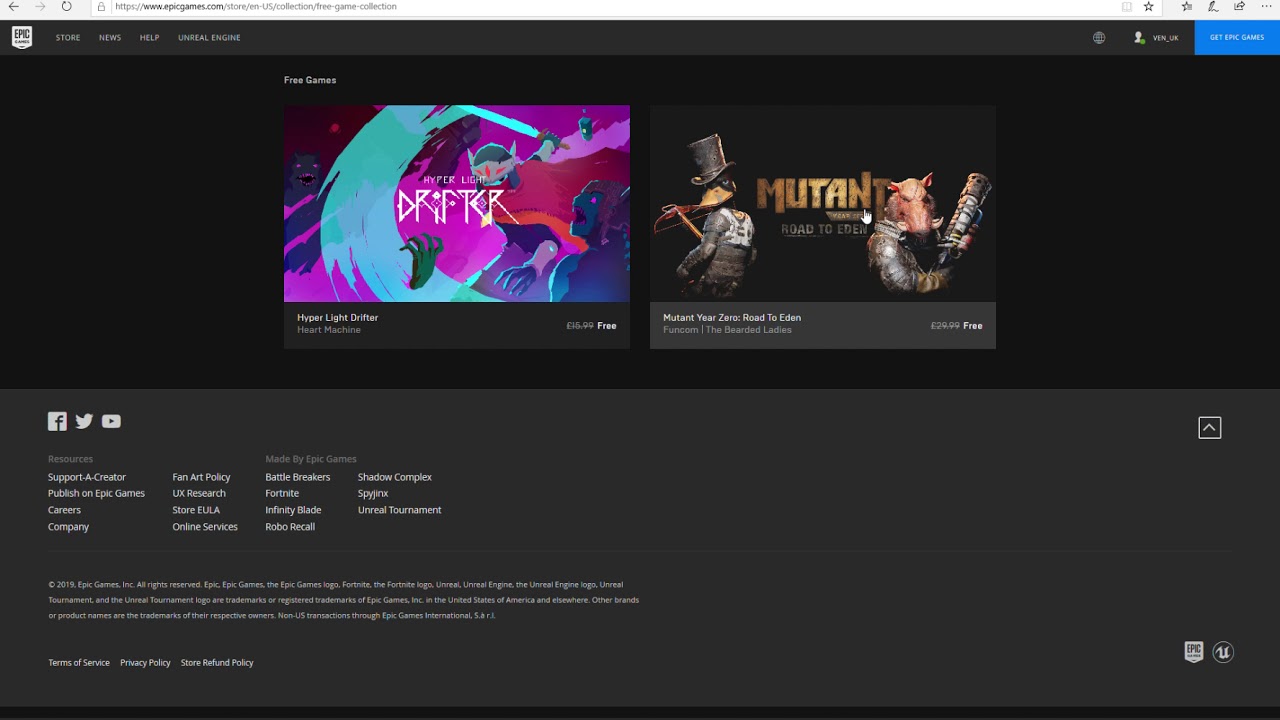This screenshot has height=720, width=1280.
Task: Click the user avatar icon beside VEN_UK
Action: point(1139,37)
